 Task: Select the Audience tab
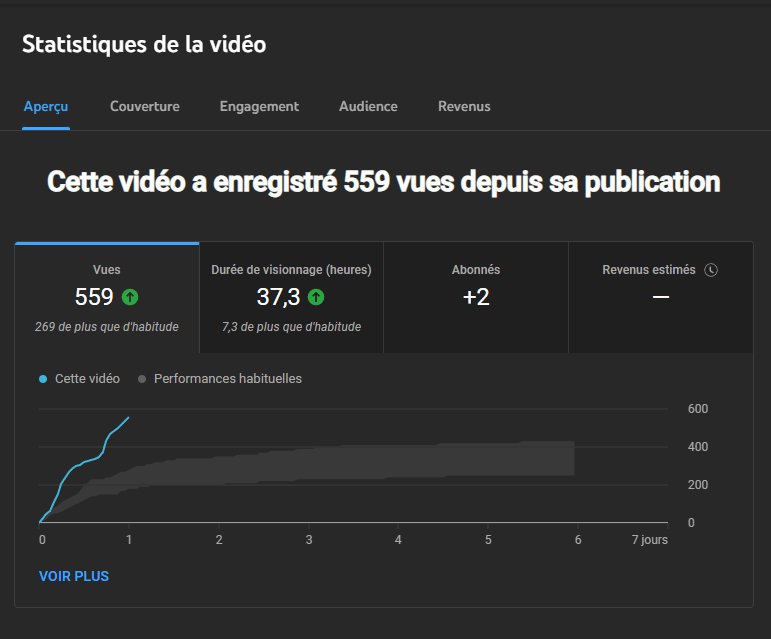point(368,106)
